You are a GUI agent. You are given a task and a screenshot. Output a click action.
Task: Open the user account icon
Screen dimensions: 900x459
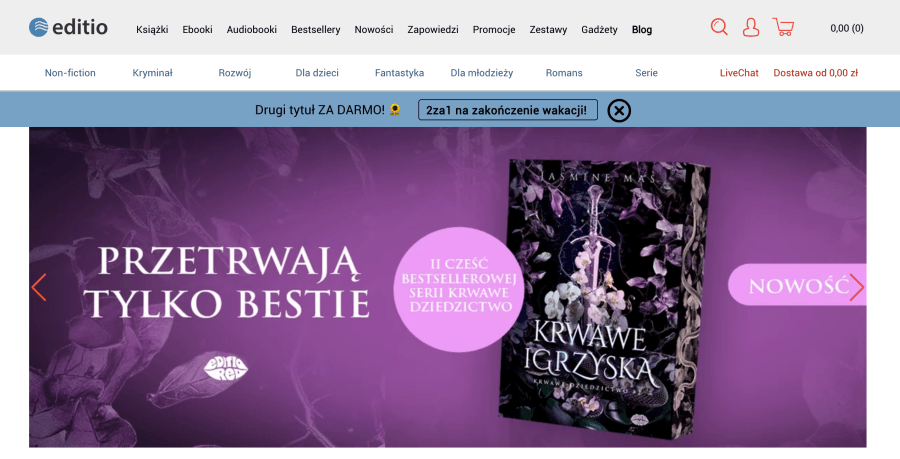coord(751,27)
